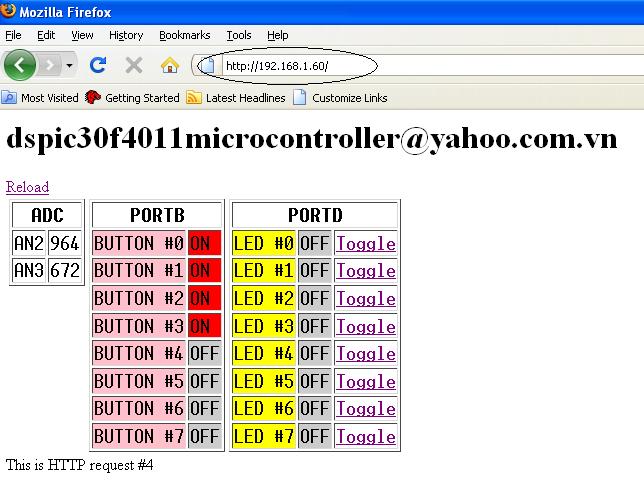Click the grayed Forward navigation button
Screen dimensions: 644x498
pyautogui.click(x=50, y=65)
